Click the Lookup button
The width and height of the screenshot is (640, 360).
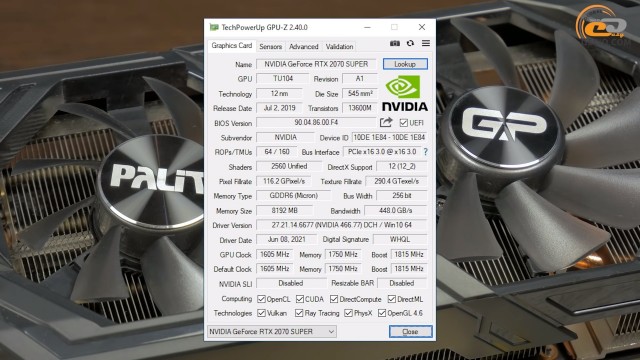pyautogui.click(x=405, y=64)
